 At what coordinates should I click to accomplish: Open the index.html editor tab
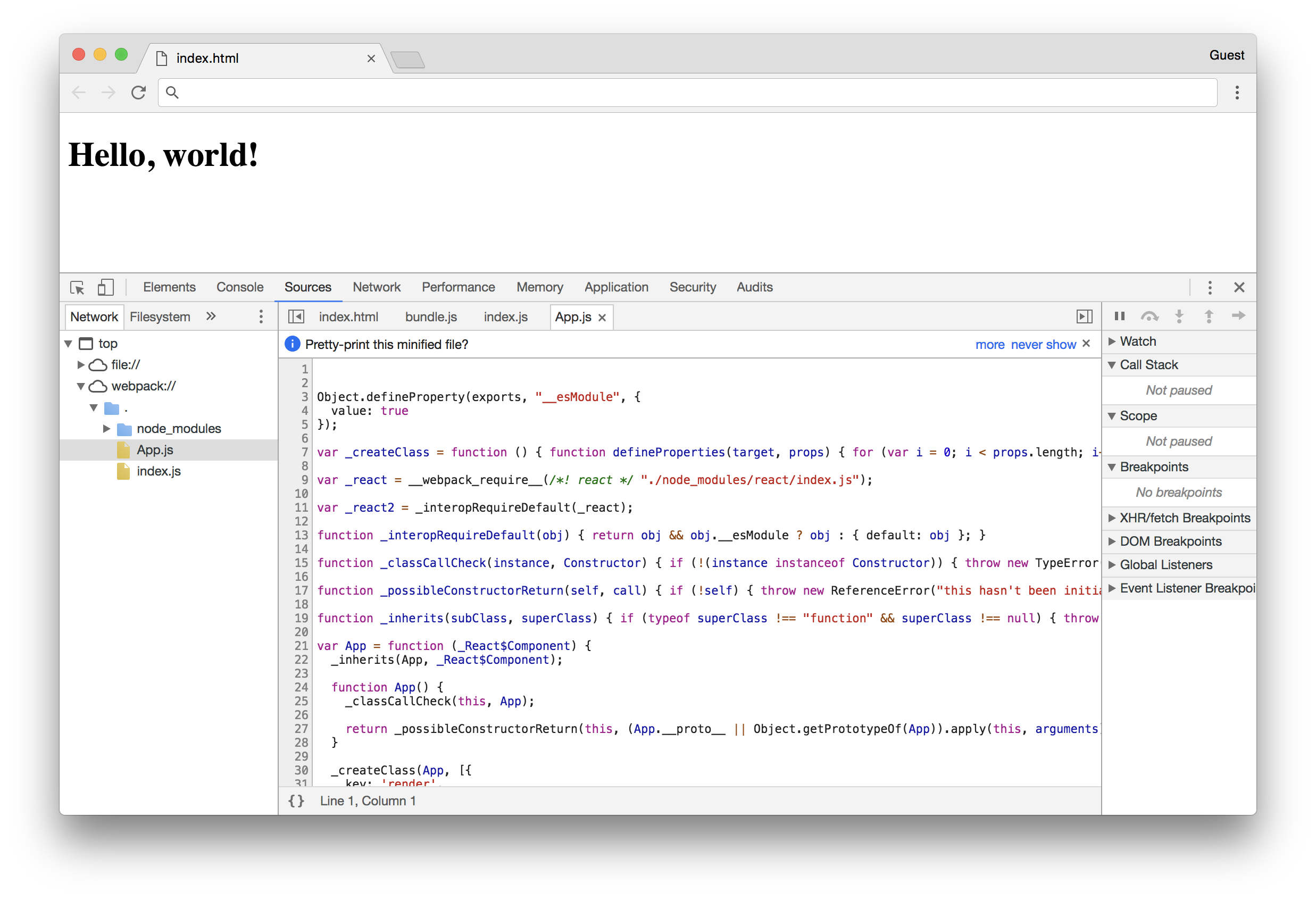348,316
